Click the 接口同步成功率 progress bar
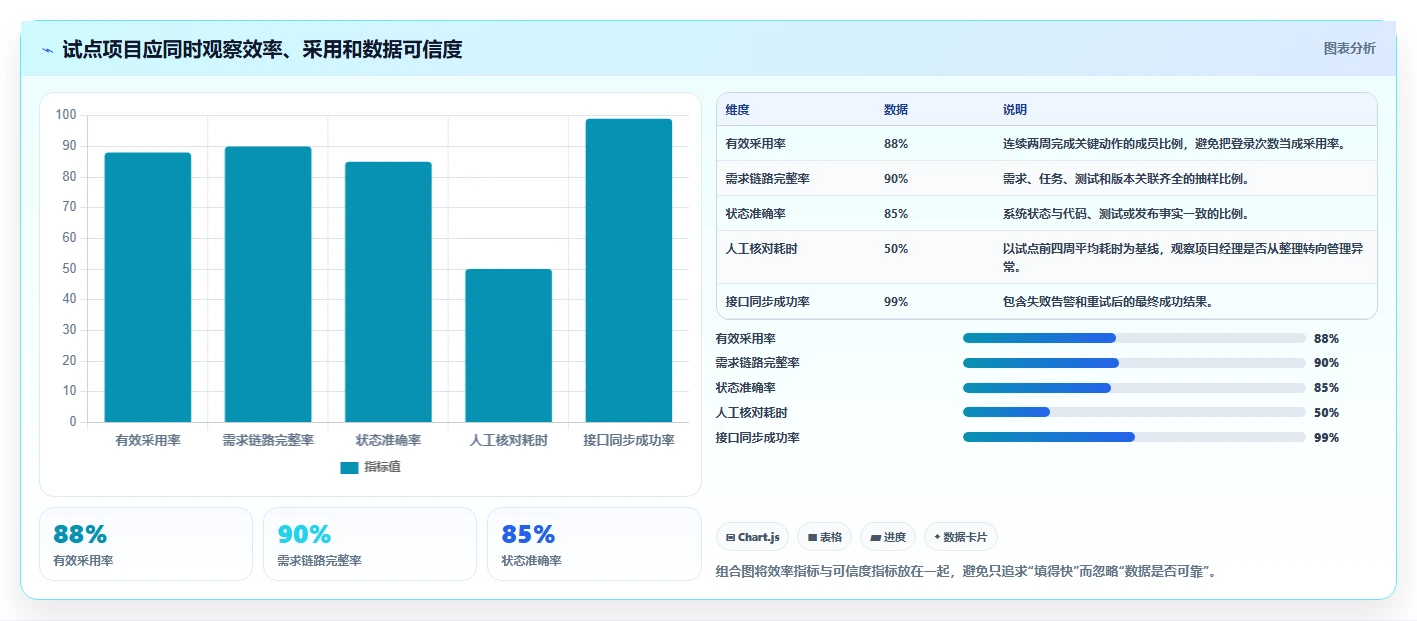The height and width of the screenshot is (621, 1417). 1134,437
